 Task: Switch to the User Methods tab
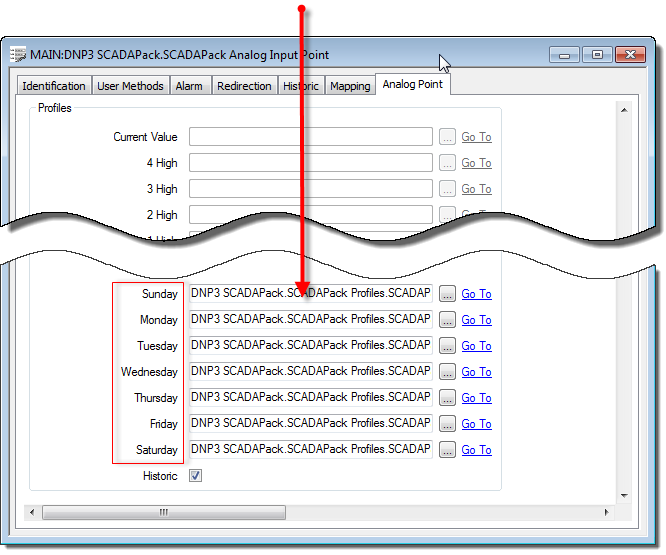tap(130, 86)
